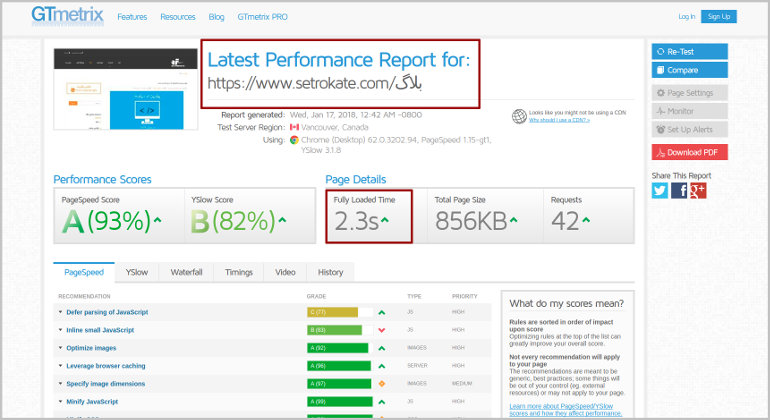This screenshot has height=420, width=770.
Task: Click the GTmetrix logo
Action: pyautogui.click(x=67, y=16)
